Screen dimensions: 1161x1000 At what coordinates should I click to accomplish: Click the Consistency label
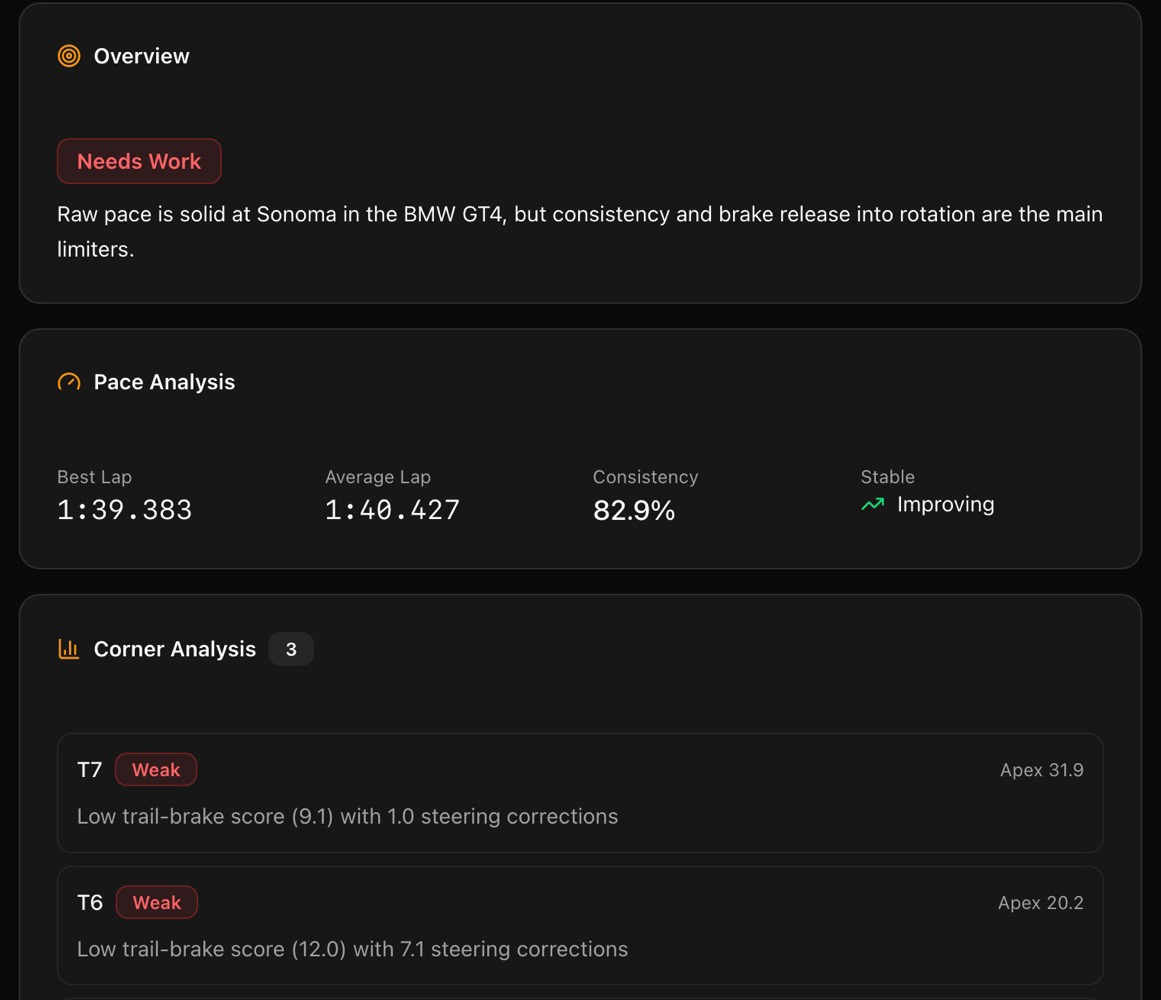(646, 477)
